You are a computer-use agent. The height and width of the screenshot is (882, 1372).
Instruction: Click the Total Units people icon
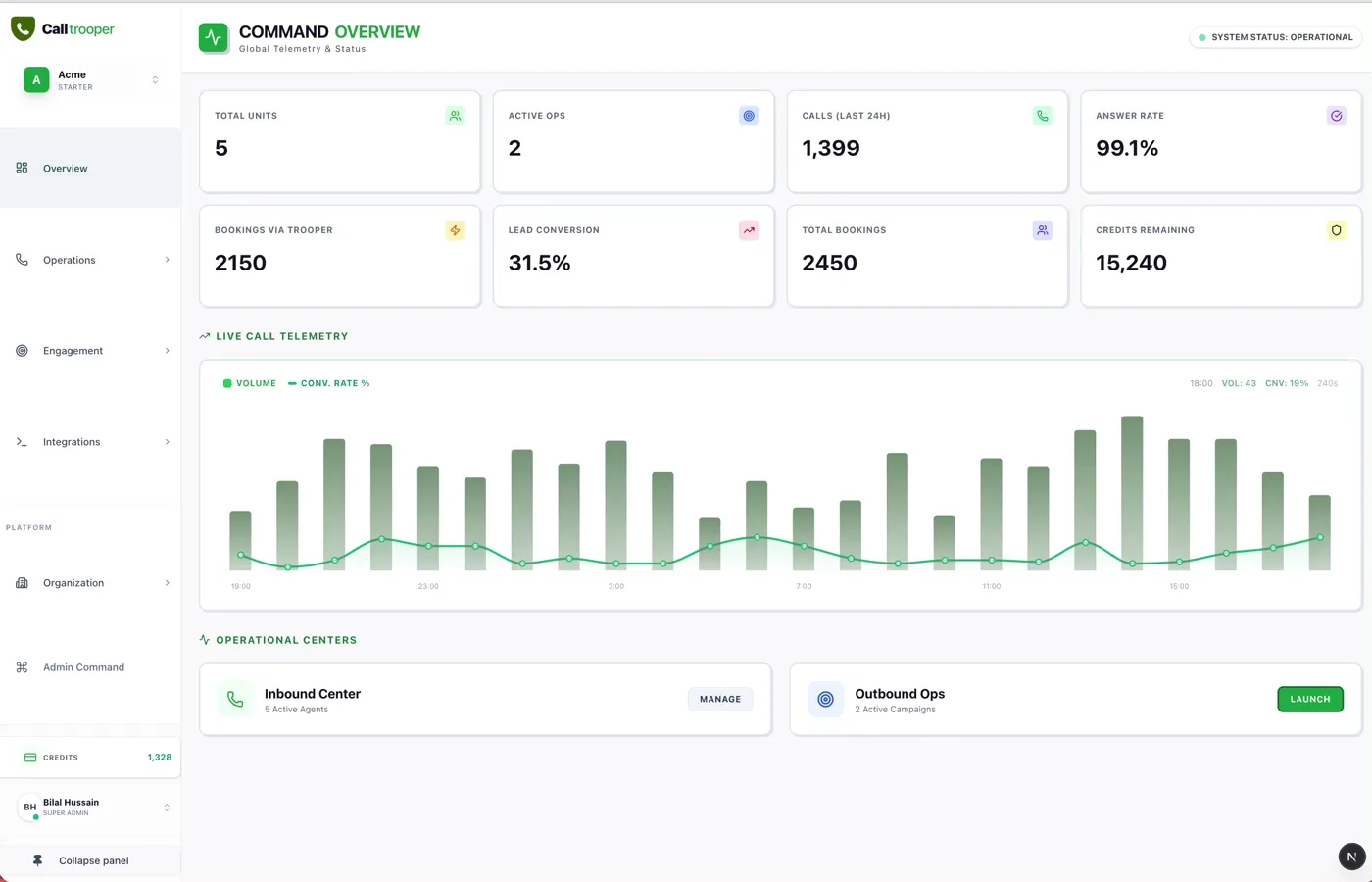click(455, 116)
